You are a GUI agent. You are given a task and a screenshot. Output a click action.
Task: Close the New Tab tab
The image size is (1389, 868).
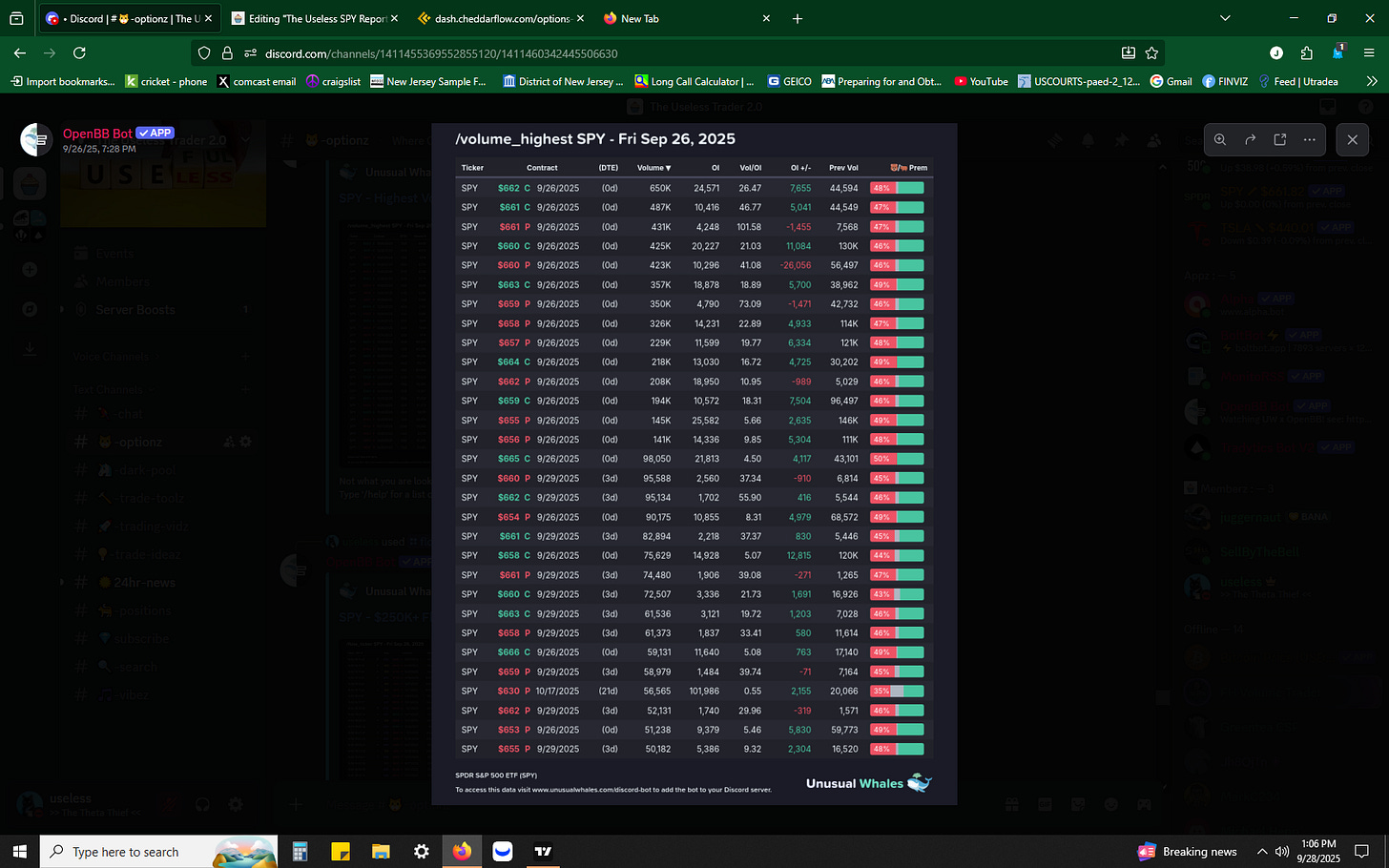(764, 18)
